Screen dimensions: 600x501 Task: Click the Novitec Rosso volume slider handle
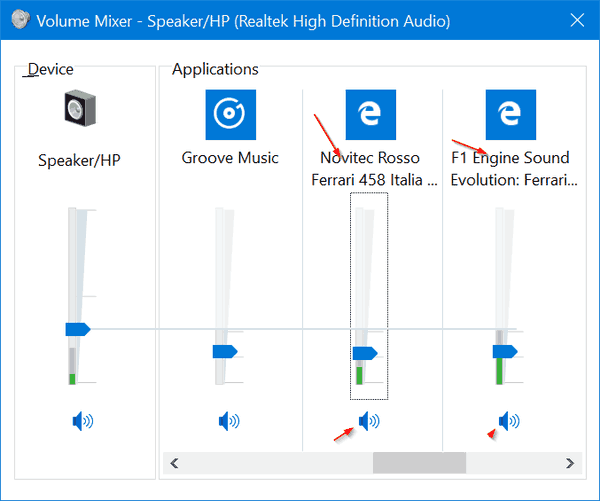tap(365, 352)
